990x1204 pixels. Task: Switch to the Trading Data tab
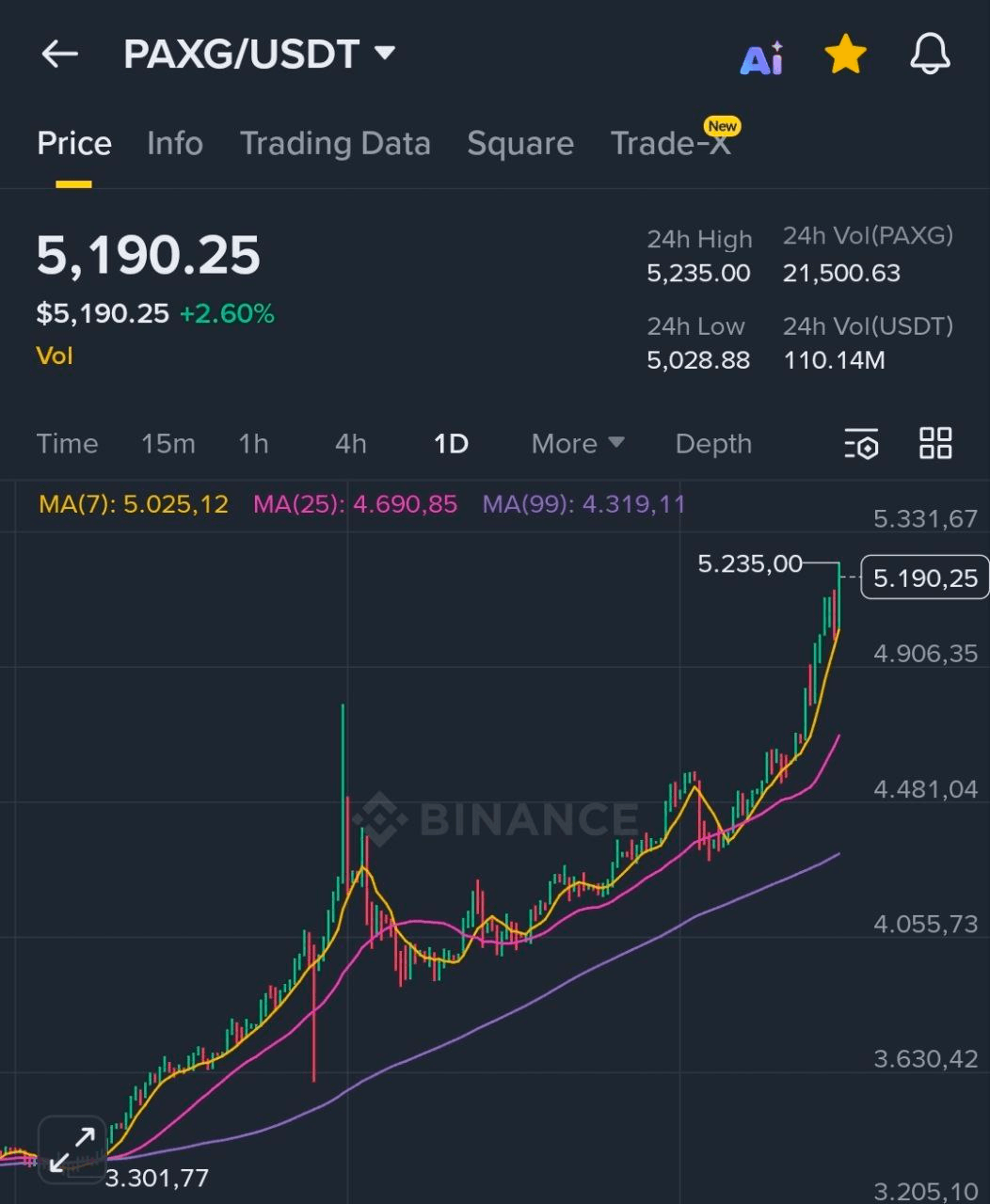335,143
